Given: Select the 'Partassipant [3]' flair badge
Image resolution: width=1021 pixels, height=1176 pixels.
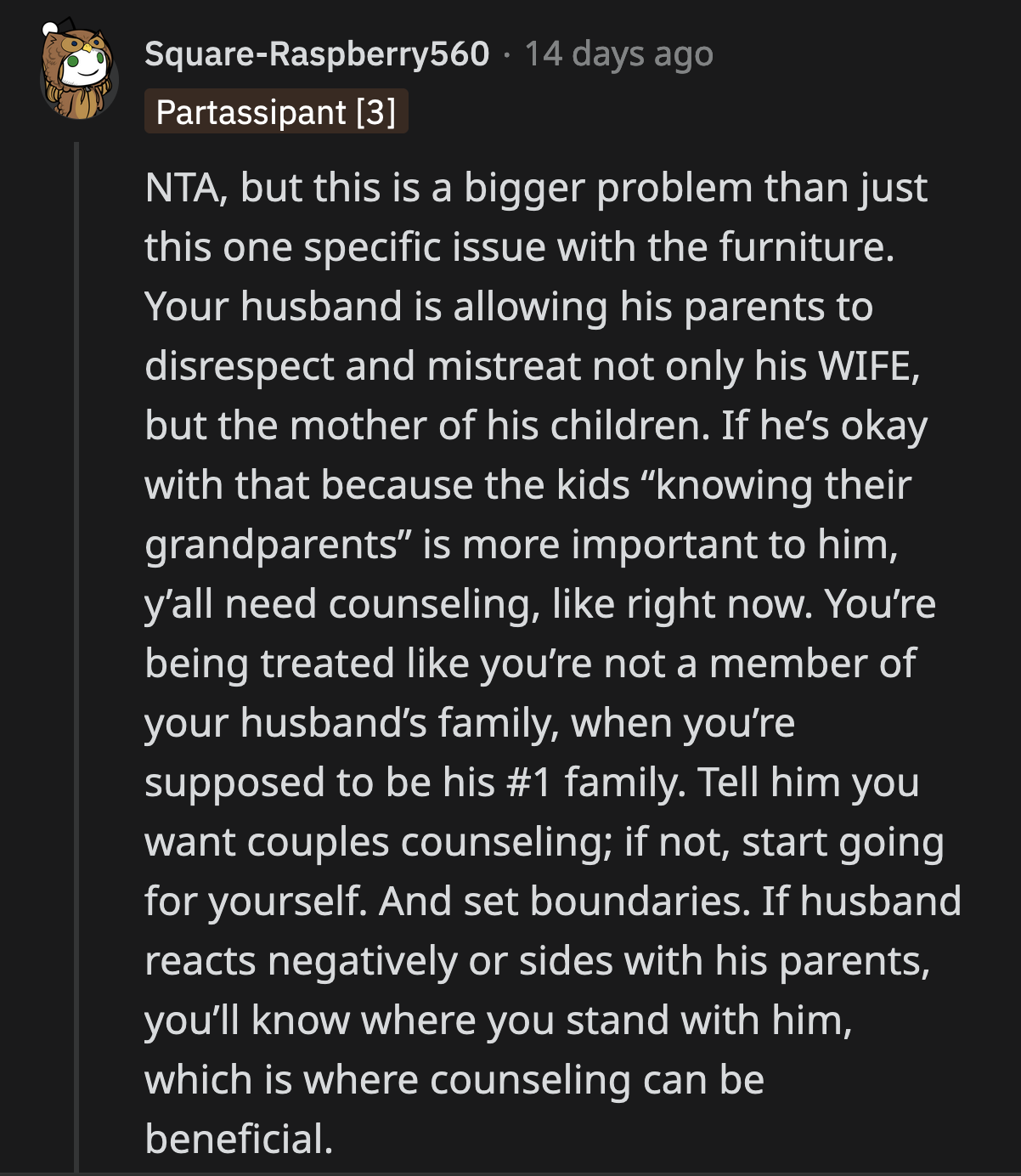Looking at the screenshot, I should 277,111.
